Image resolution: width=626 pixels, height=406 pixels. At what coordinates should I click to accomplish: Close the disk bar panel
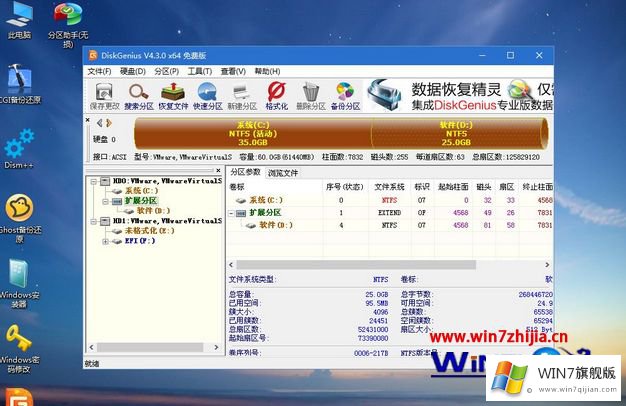coord(88,119)
